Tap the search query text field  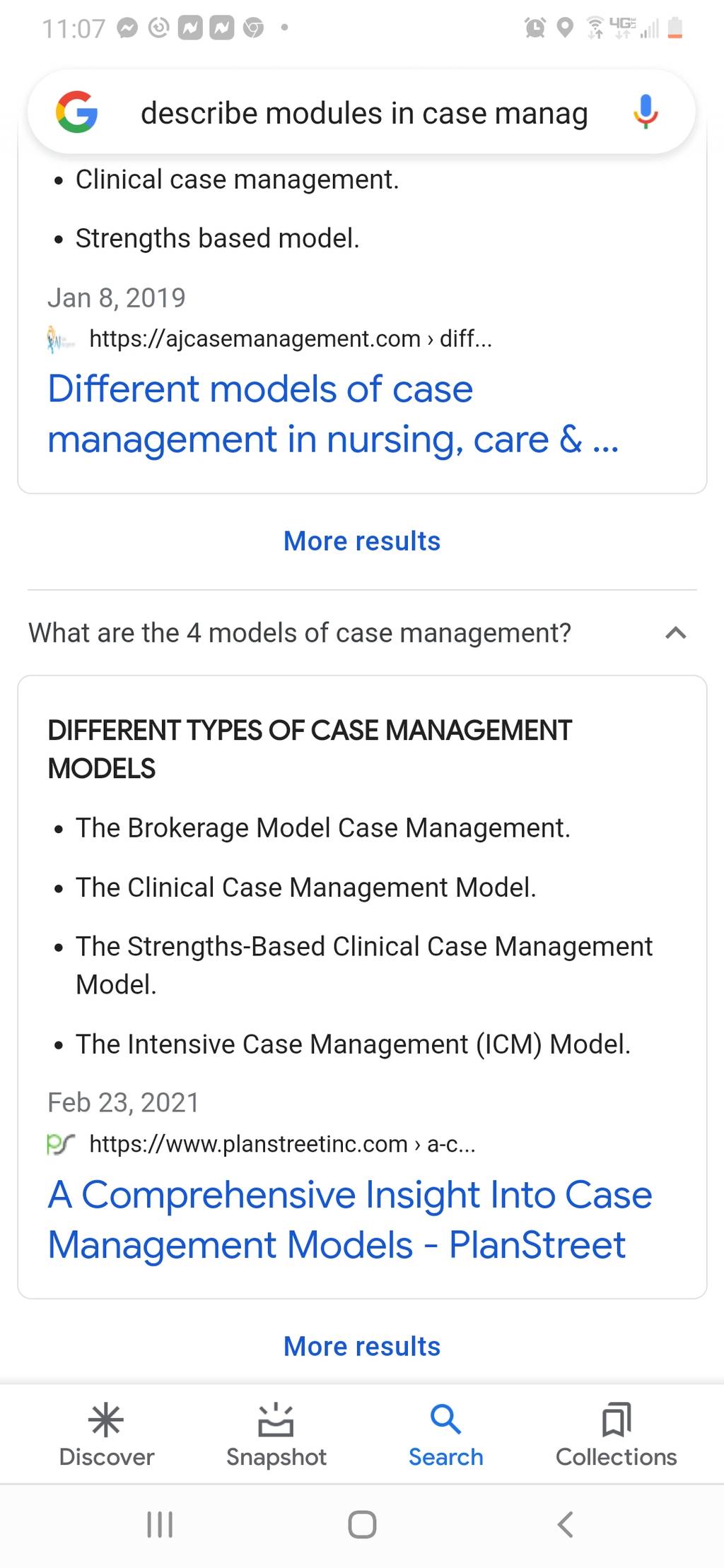[x=364, y=113]
